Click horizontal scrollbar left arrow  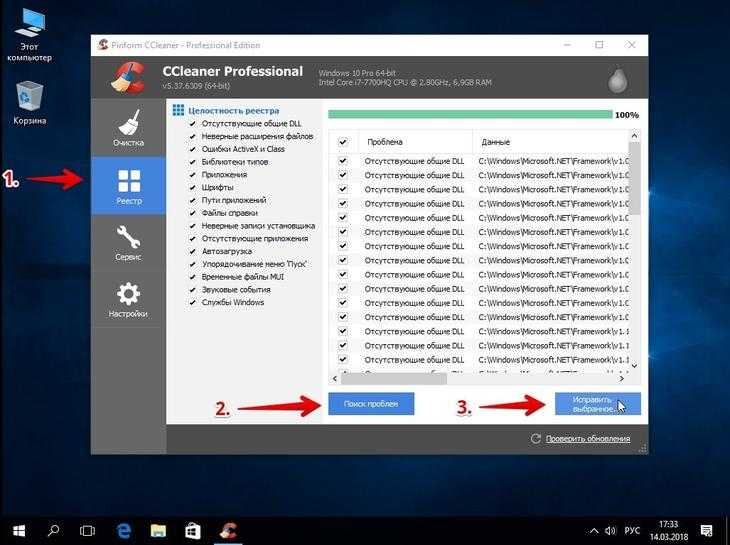click(x=334, y=379)
